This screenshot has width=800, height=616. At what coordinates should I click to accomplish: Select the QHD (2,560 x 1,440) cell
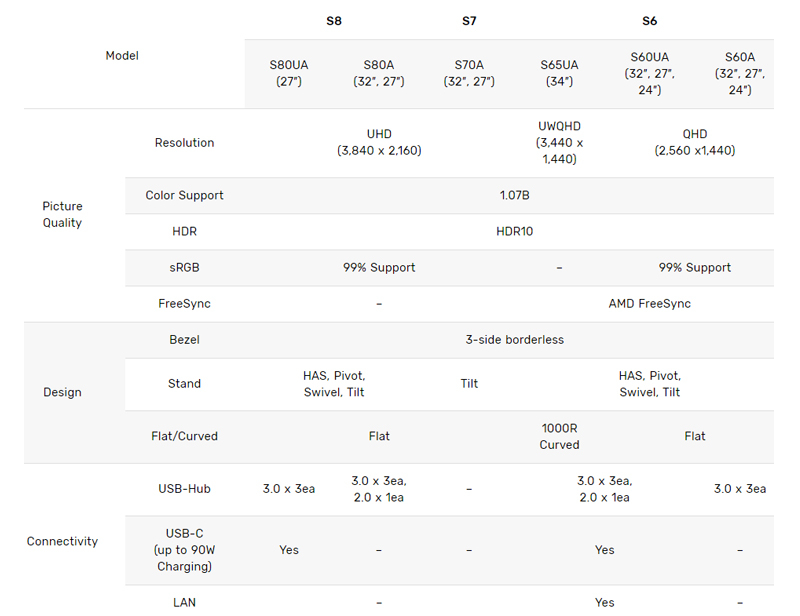point(695,142)
